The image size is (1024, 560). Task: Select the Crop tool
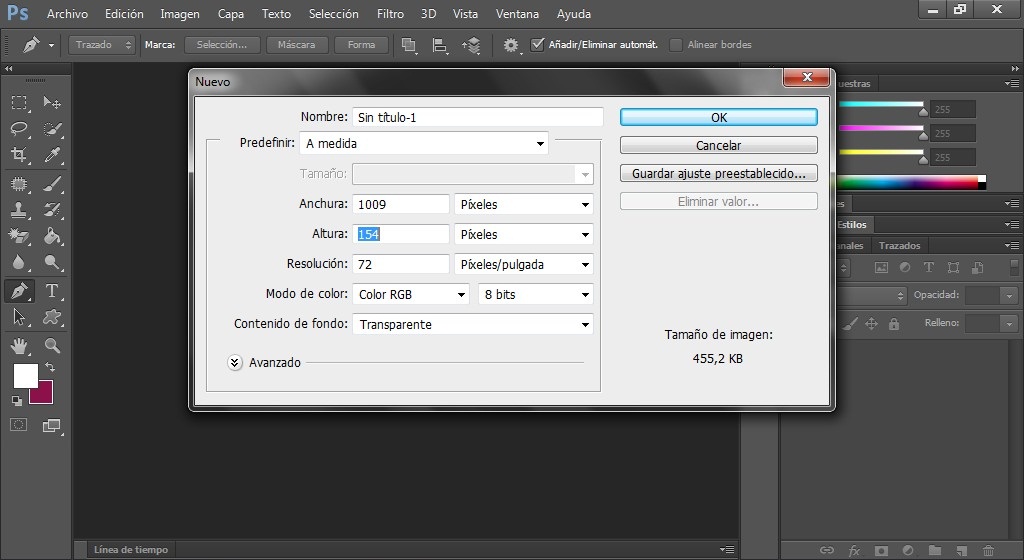(x=19, y=155)
